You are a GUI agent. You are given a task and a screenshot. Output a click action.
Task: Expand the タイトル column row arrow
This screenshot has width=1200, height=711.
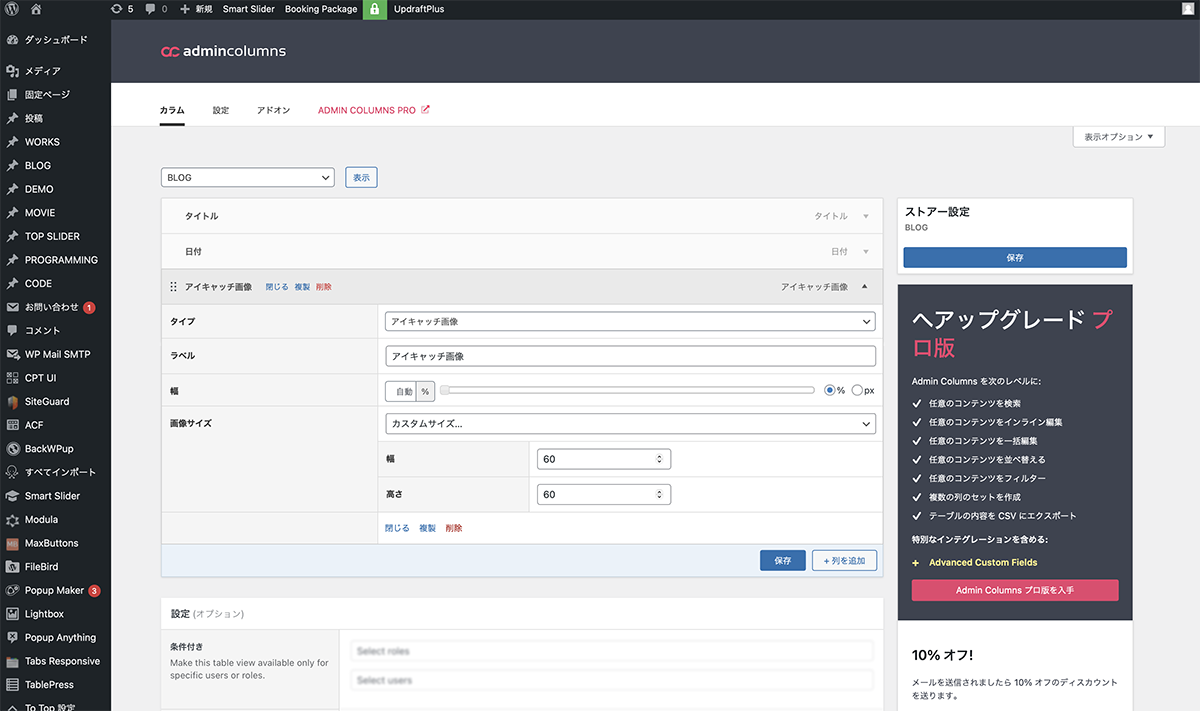[865, 216]
